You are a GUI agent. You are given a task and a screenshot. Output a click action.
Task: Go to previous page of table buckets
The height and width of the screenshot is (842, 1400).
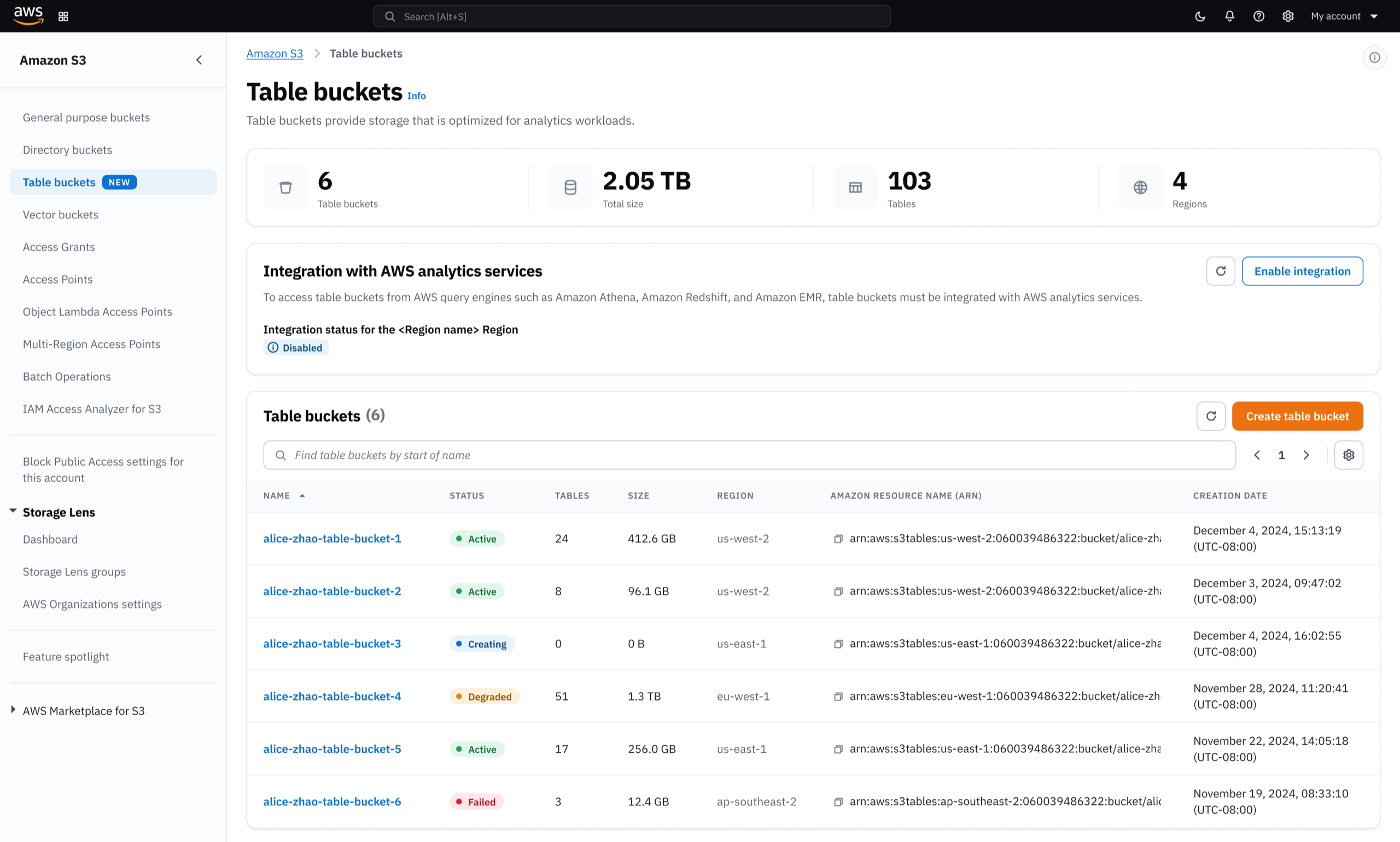[1256, 455]
